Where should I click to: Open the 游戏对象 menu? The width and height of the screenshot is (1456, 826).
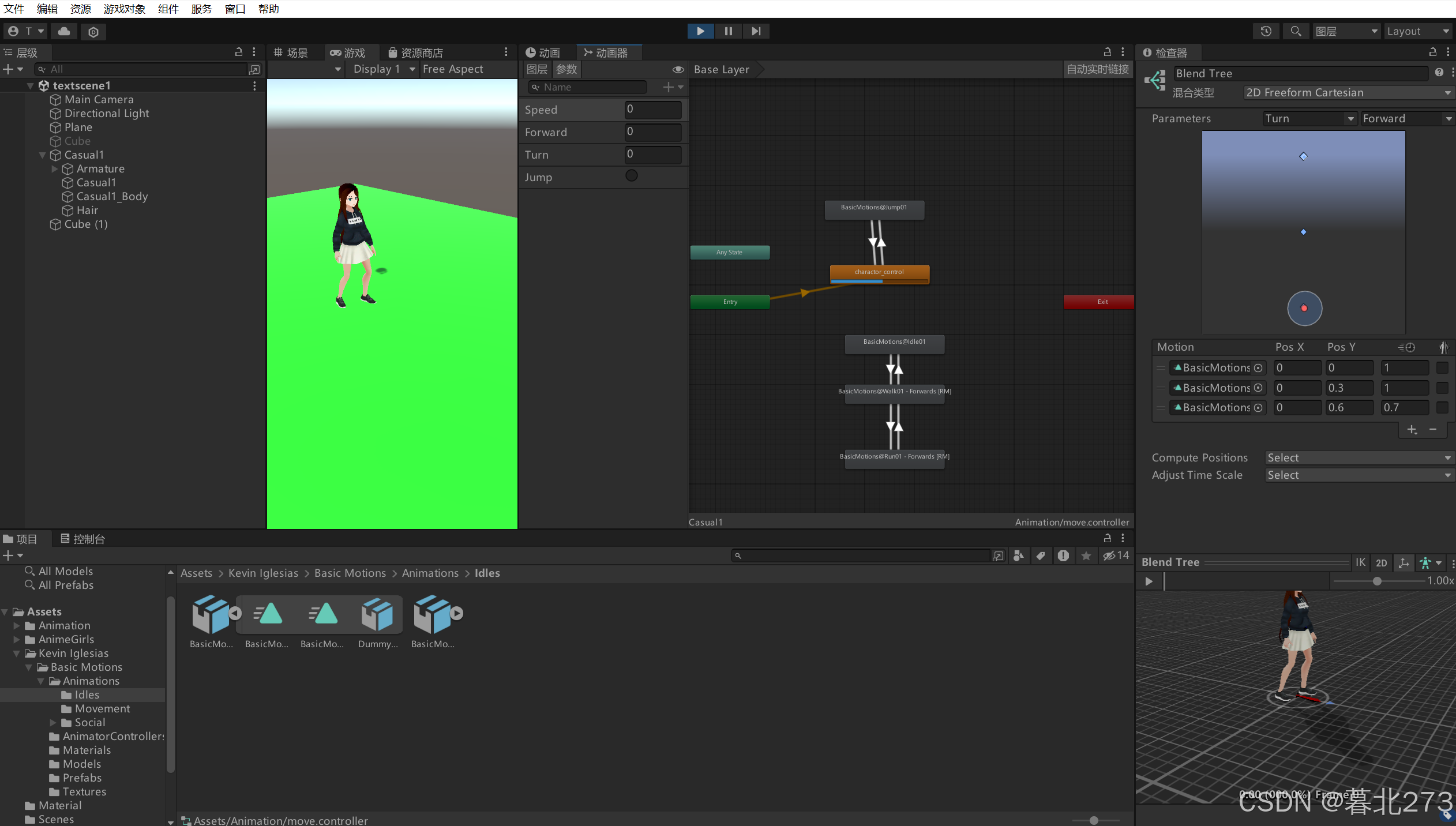tap(124, 9)
